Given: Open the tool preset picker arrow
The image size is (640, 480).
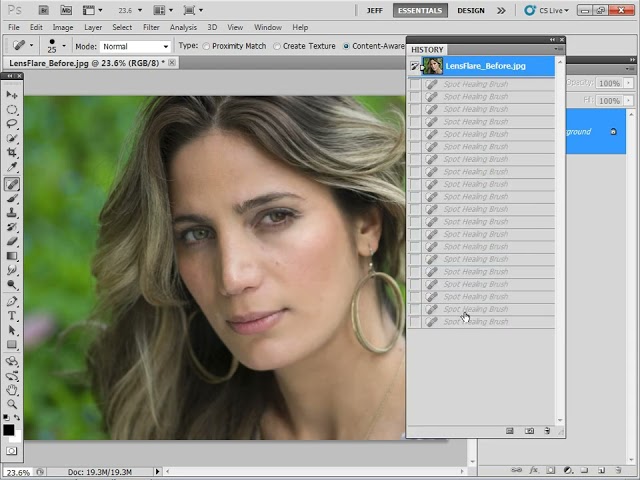Looking at the screenshot, I should 31,45.
